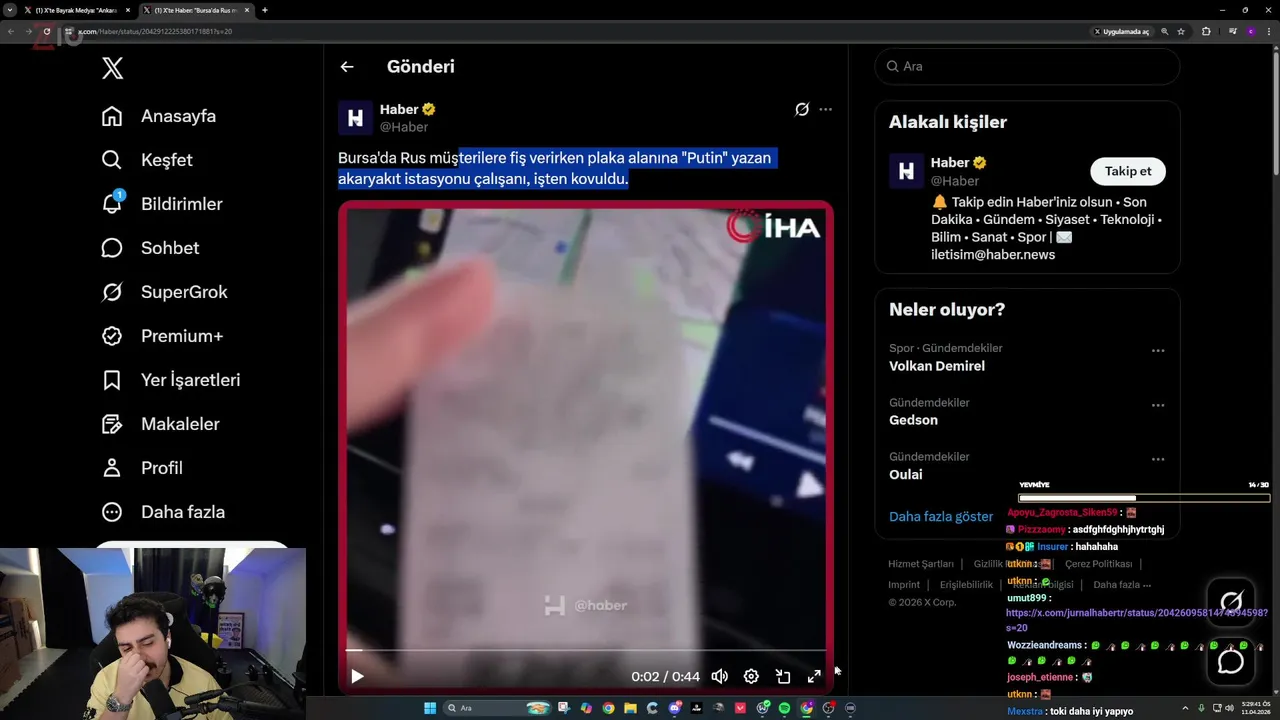Open the browser tab search dropdown
Image resolution: width=1280 pixels, height=720 pixels.
pos(10,10)
